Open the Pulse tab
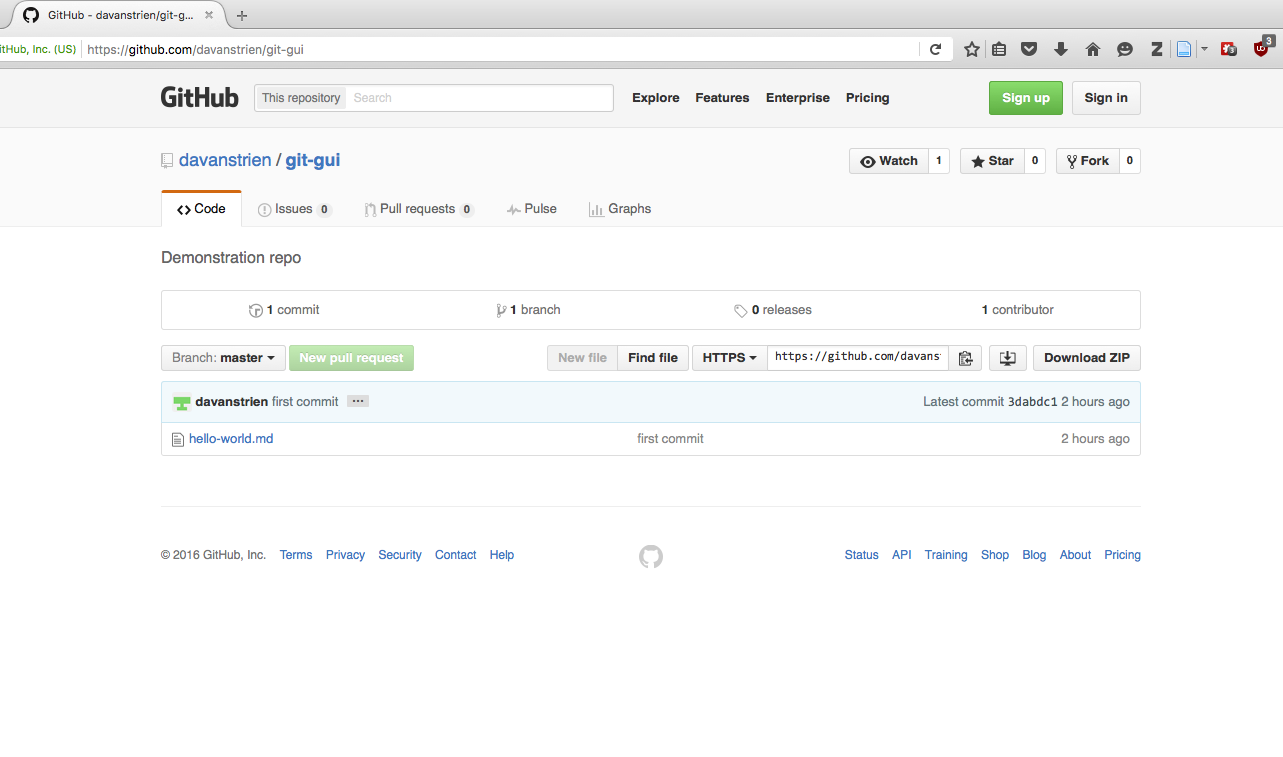The image size is (1283, 757). click(x=531, y=208)
